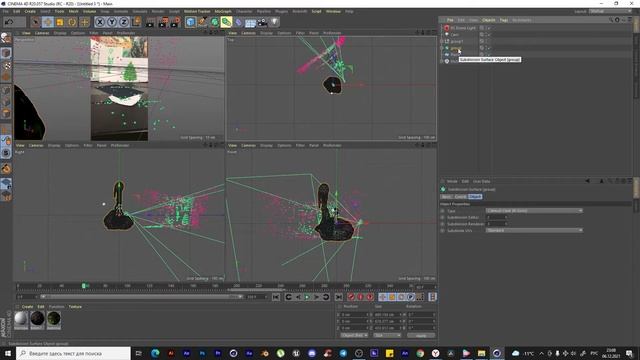Toggle the Y axis lock
640x360 pixels.
tap(111, 22)
